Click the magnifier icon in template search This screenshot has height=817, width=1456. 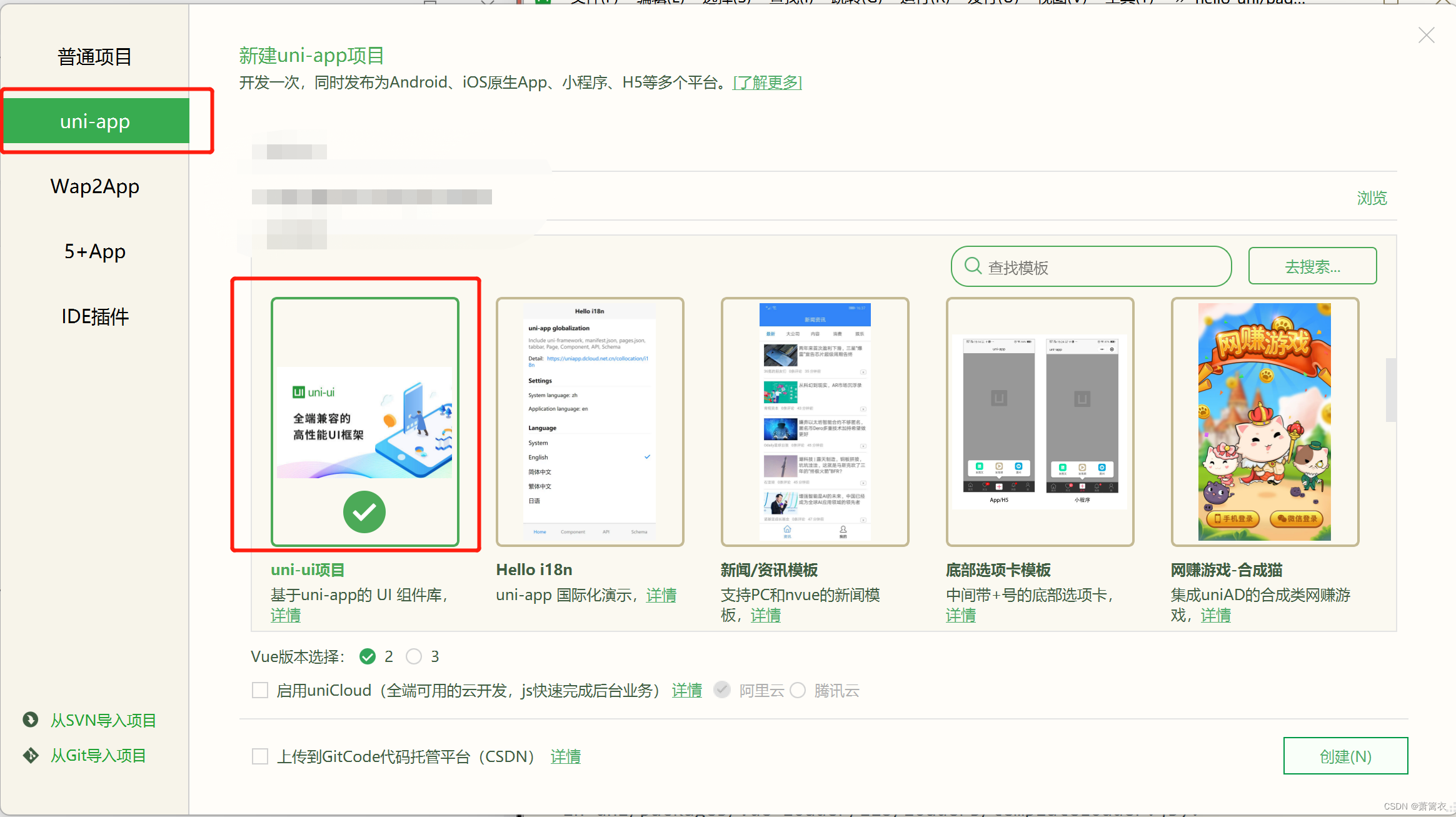coord(973,266)
